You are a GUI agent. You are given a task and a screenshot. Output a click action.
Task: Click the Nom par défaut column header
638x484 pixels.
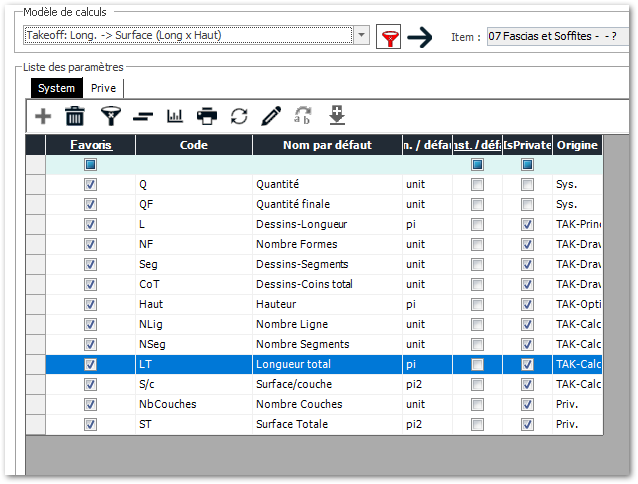[327, 145]
